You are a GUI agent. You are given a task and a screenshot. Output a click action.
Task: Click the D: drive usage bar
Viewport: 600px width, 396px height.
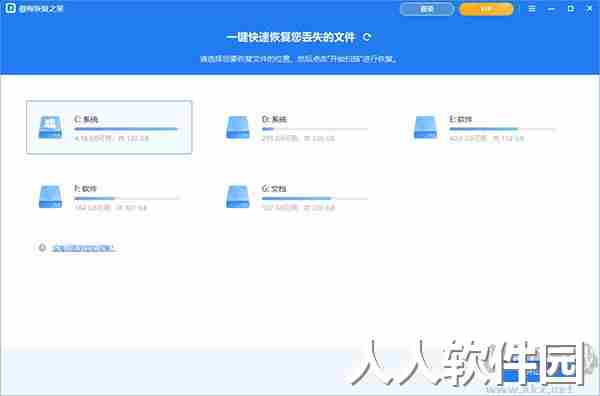pos(314,129)
